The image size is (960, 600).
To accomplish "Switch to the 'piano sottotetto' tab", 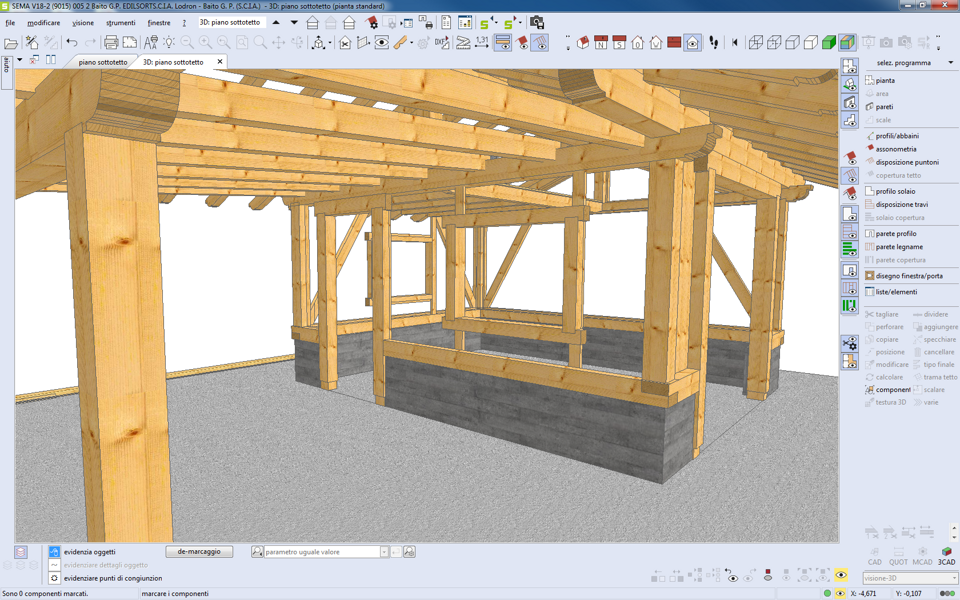I will [x=103, y=62].
